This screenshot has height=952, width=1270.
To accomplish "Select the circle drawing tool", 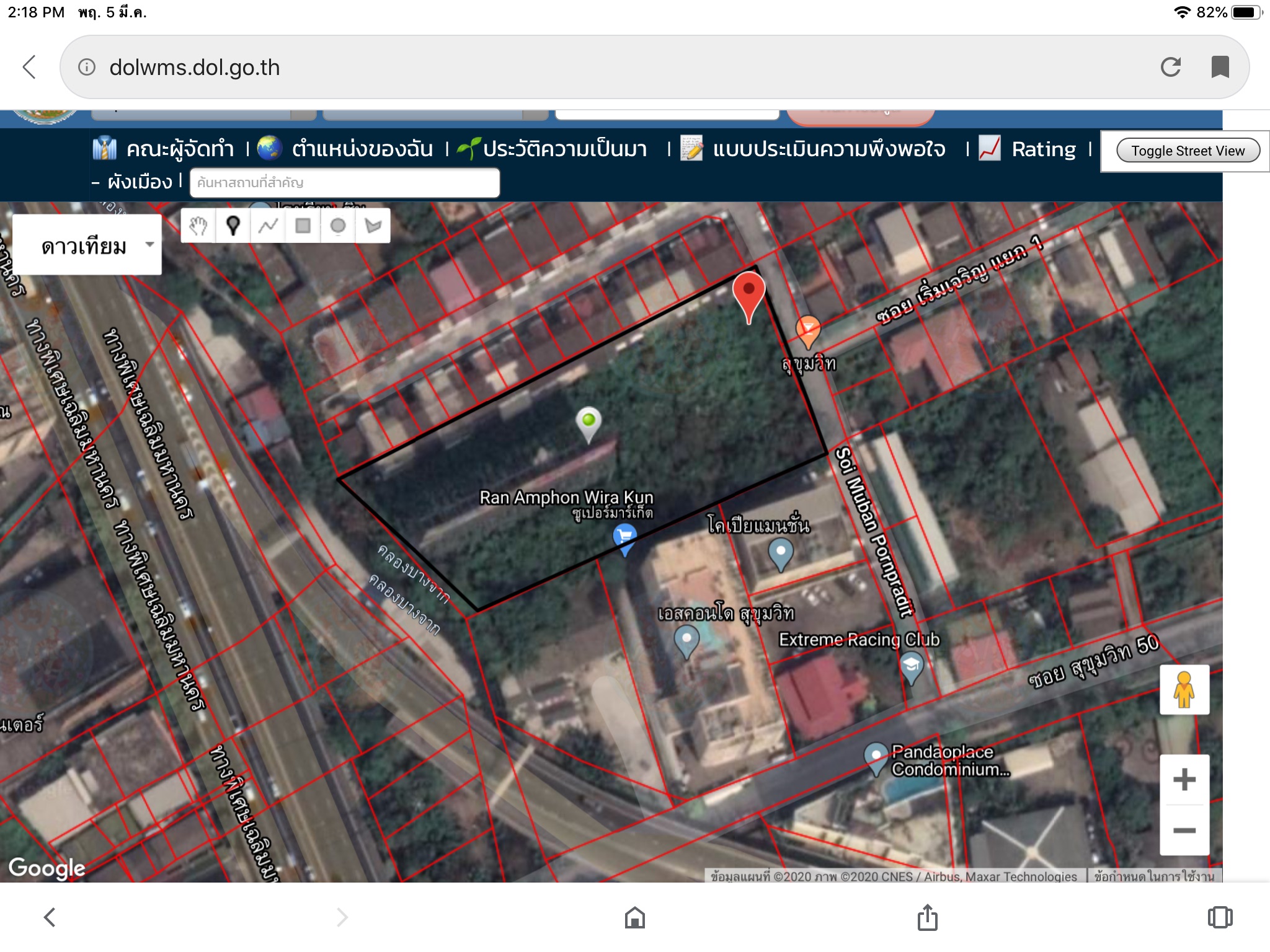I will pos(338,226).
